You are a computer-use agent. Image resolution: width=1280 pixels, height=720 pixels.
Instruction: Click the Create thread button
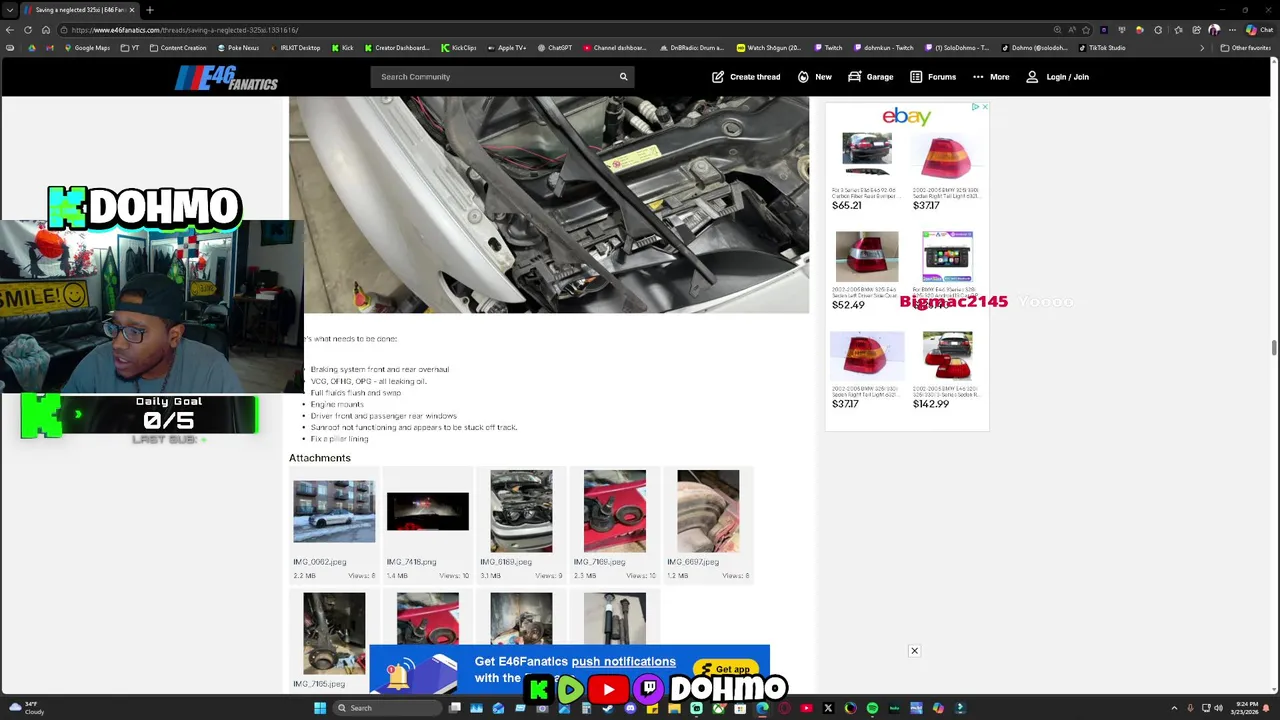[x=746, y=77]
